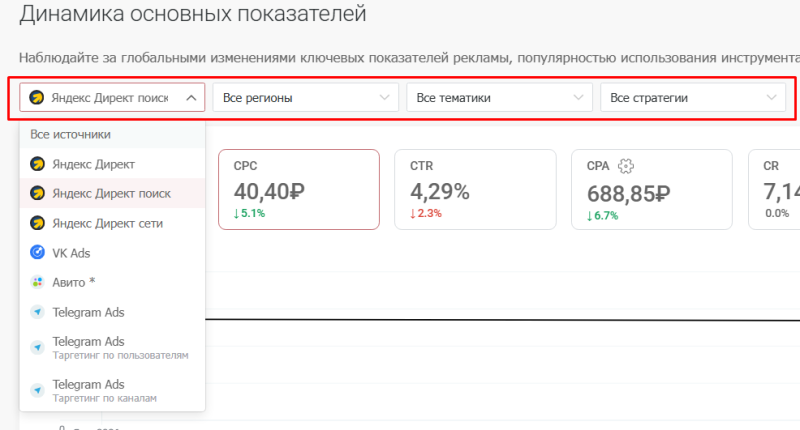The width and height of the screenshot is (800, 430).
Task: Click the icon beside Яндекс Директ сети
Action: 37,223
